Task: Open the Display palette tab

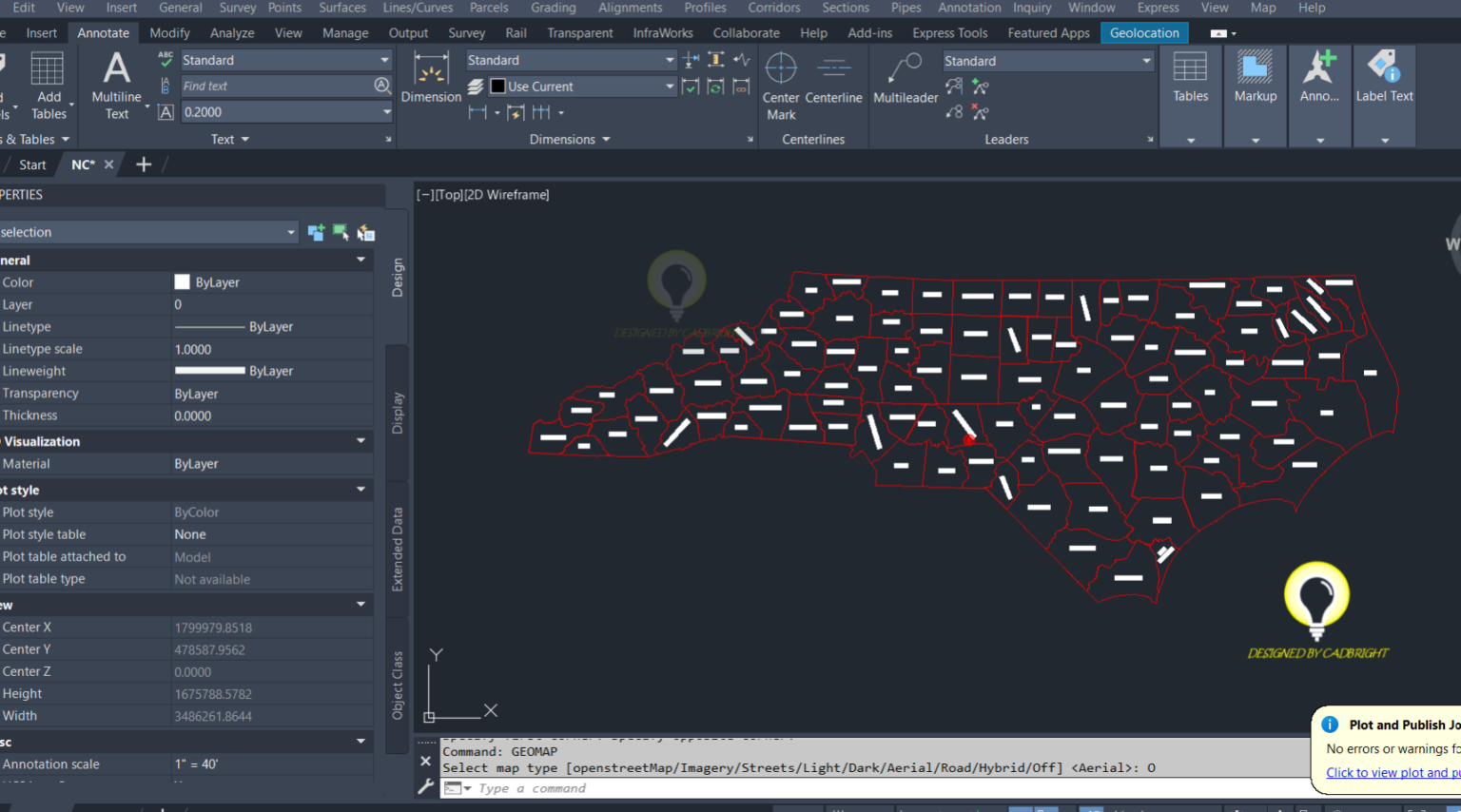Action: [398, 413]
